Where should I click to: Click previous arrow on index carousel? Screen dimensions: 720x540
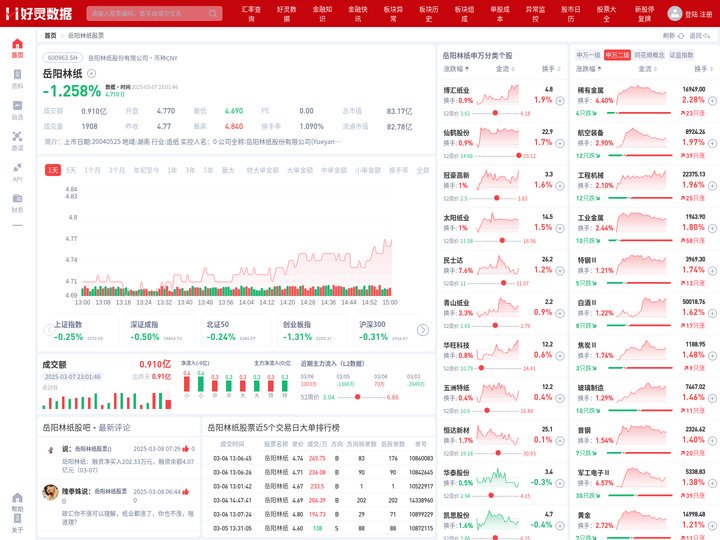click(x=49, y=330)
